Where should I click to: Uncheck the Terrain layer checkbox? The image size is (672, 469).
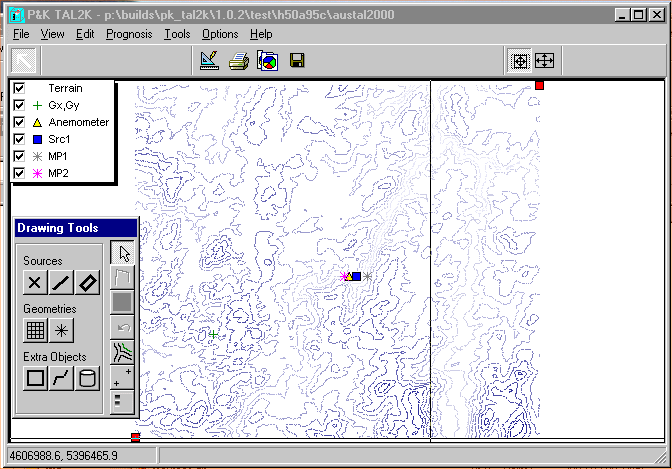[x=19, y=88]
